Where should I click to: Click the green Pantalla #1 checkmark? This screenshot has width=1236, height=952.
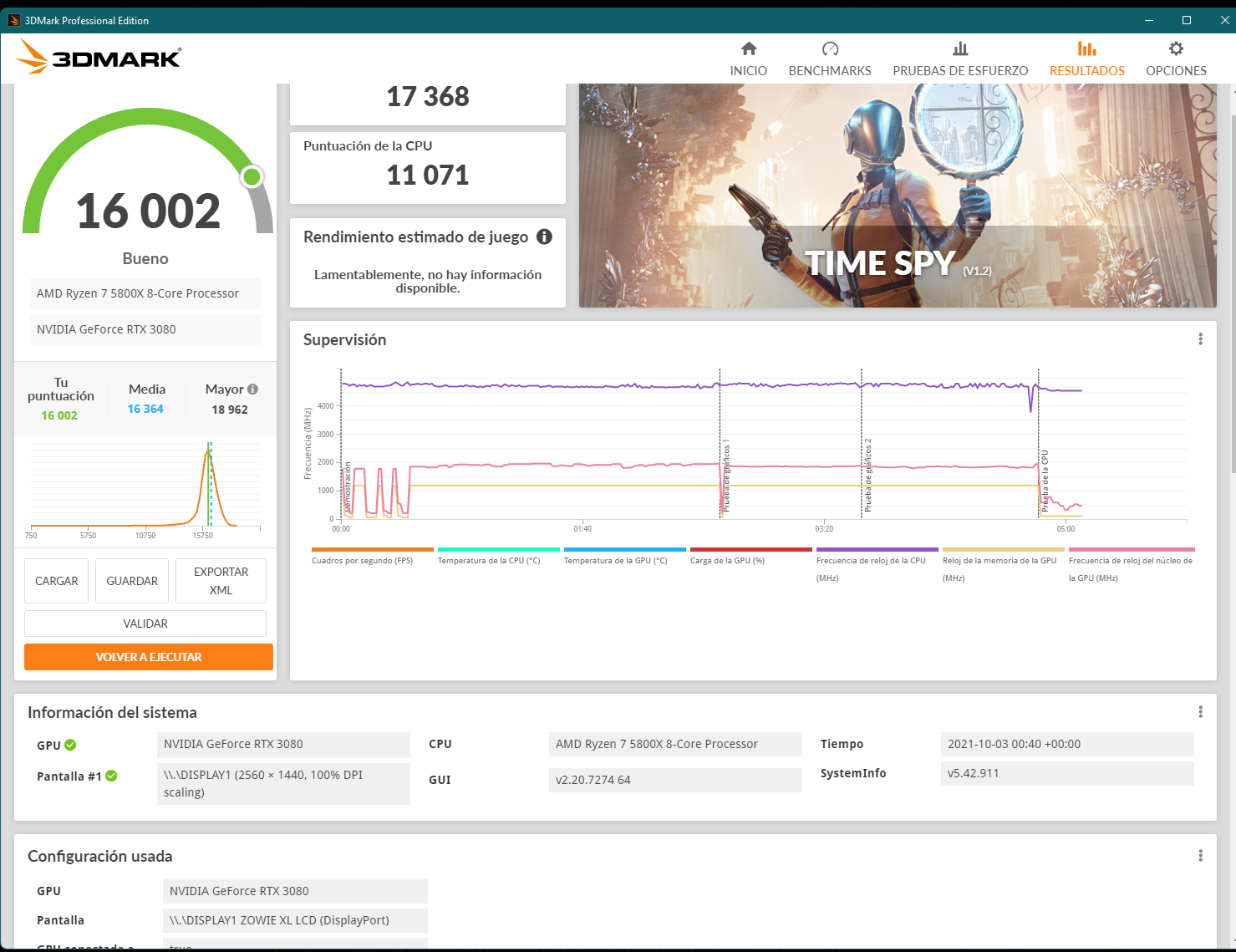click(x=111, y=776)
